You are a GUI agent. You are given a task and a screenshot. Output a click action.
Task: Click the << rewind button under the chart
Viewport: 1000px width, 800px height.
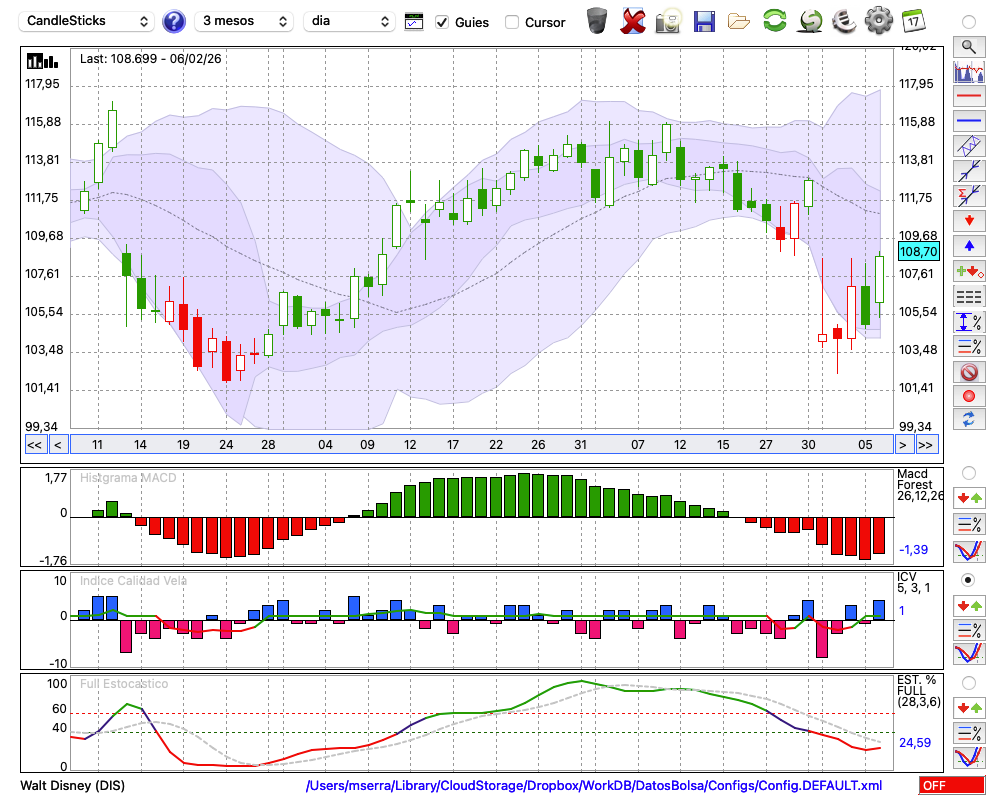(x=34, y=445)
